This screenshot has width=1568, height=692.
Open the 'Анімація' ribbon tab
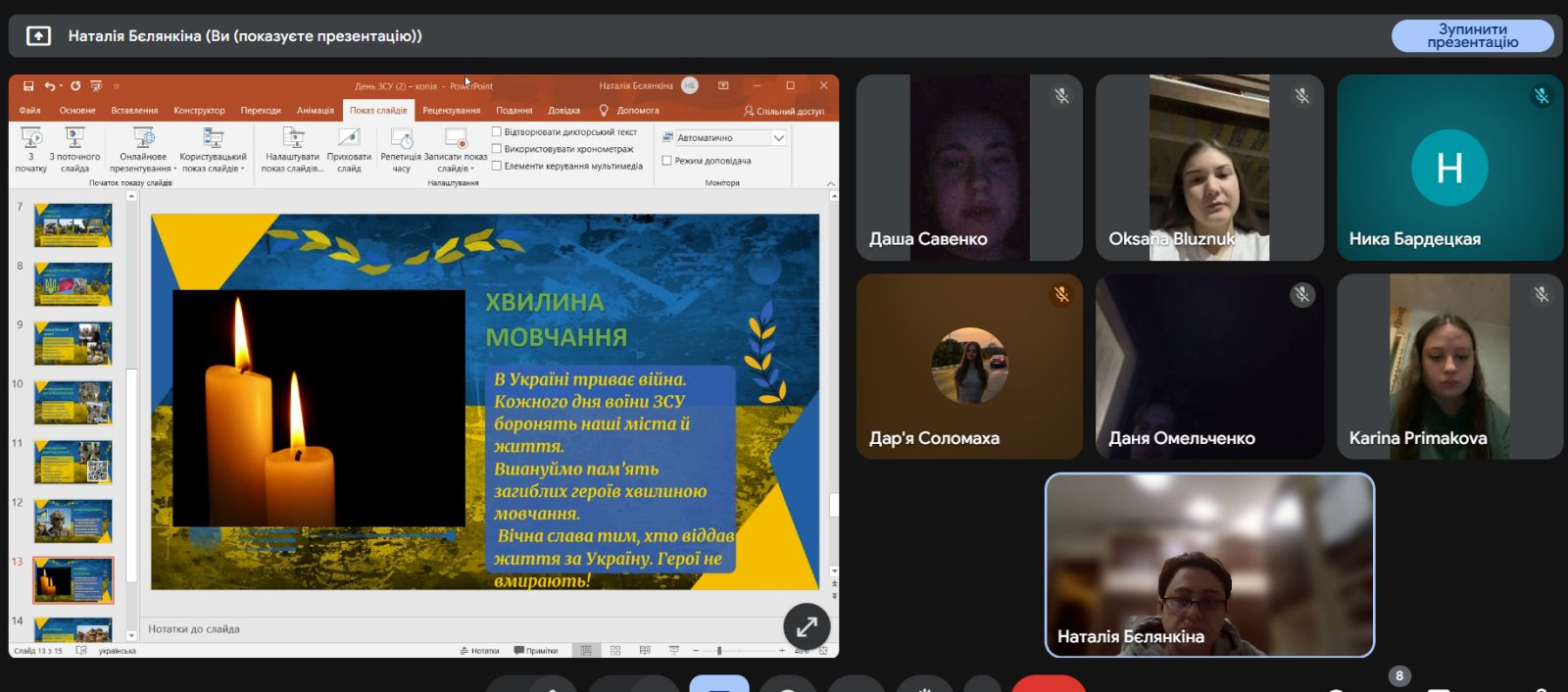[x=315, y=111]
